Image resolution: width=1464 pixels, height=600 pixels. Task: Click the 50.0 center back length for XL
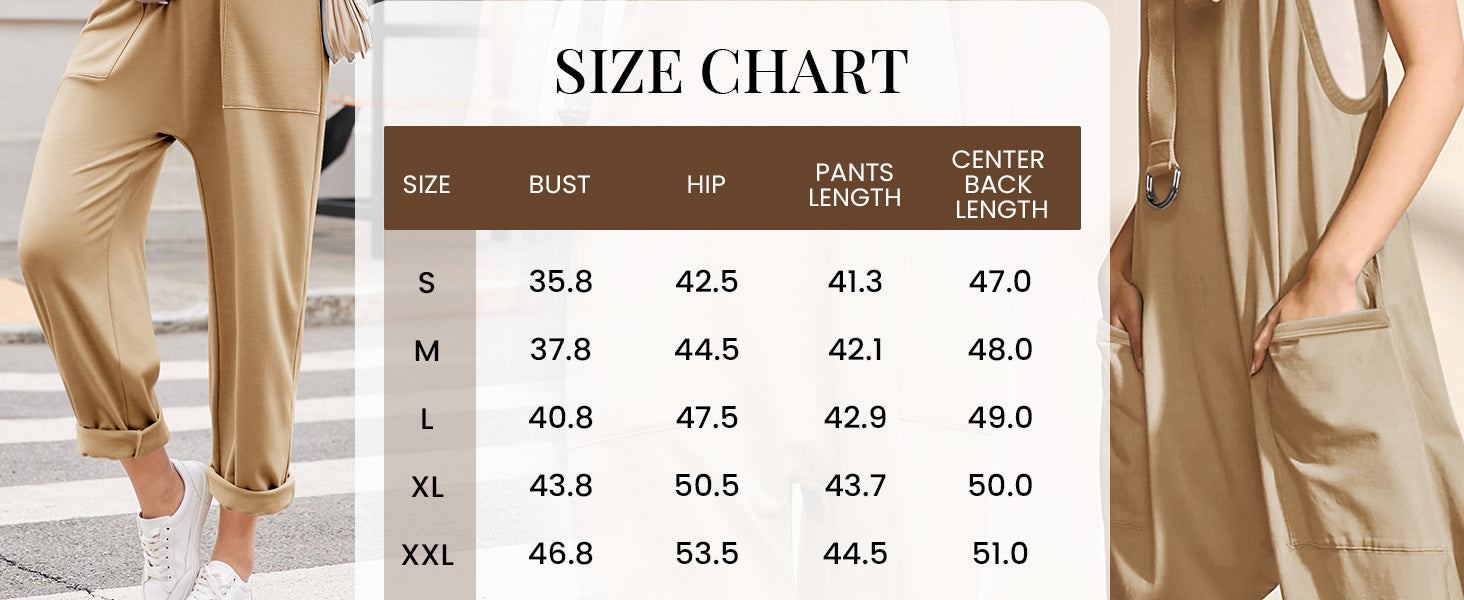(1000, 486)
